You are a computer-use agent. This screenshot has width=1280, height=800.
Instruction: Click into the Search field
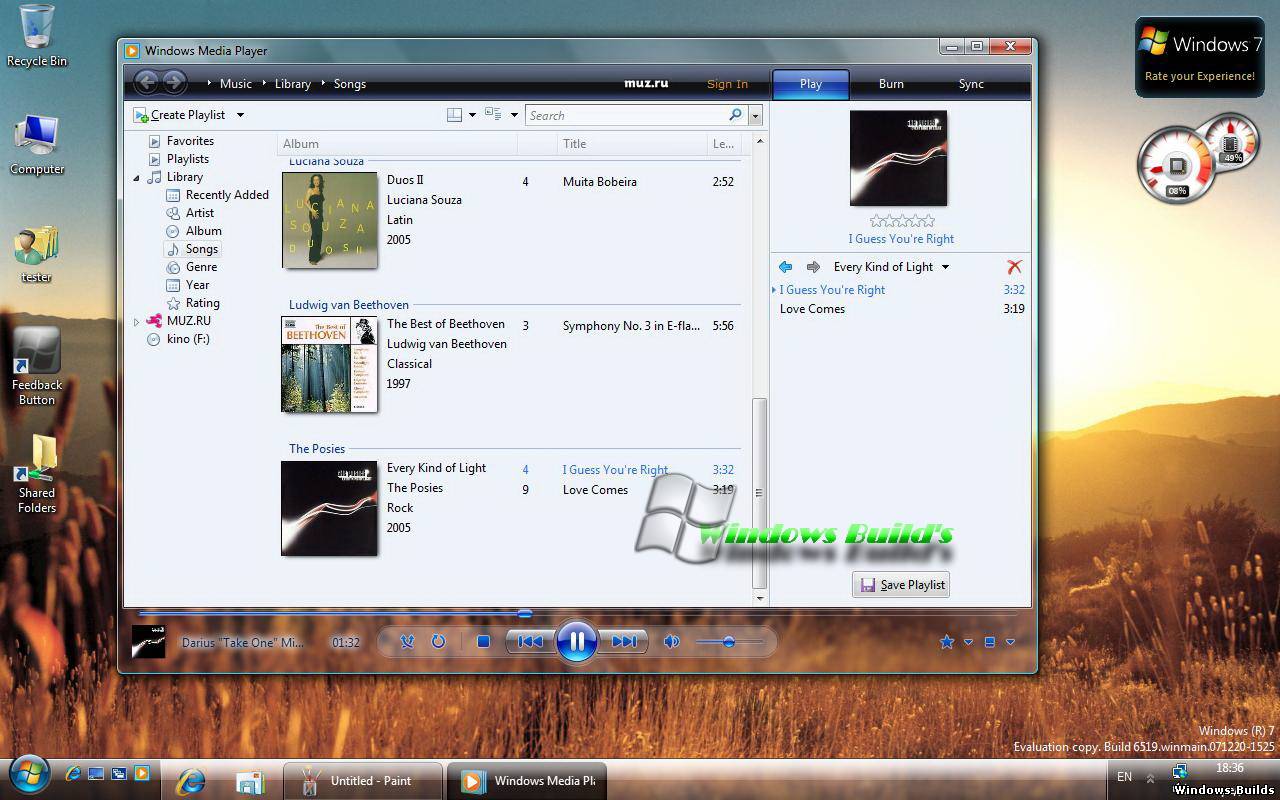click(x=626, y=115)
